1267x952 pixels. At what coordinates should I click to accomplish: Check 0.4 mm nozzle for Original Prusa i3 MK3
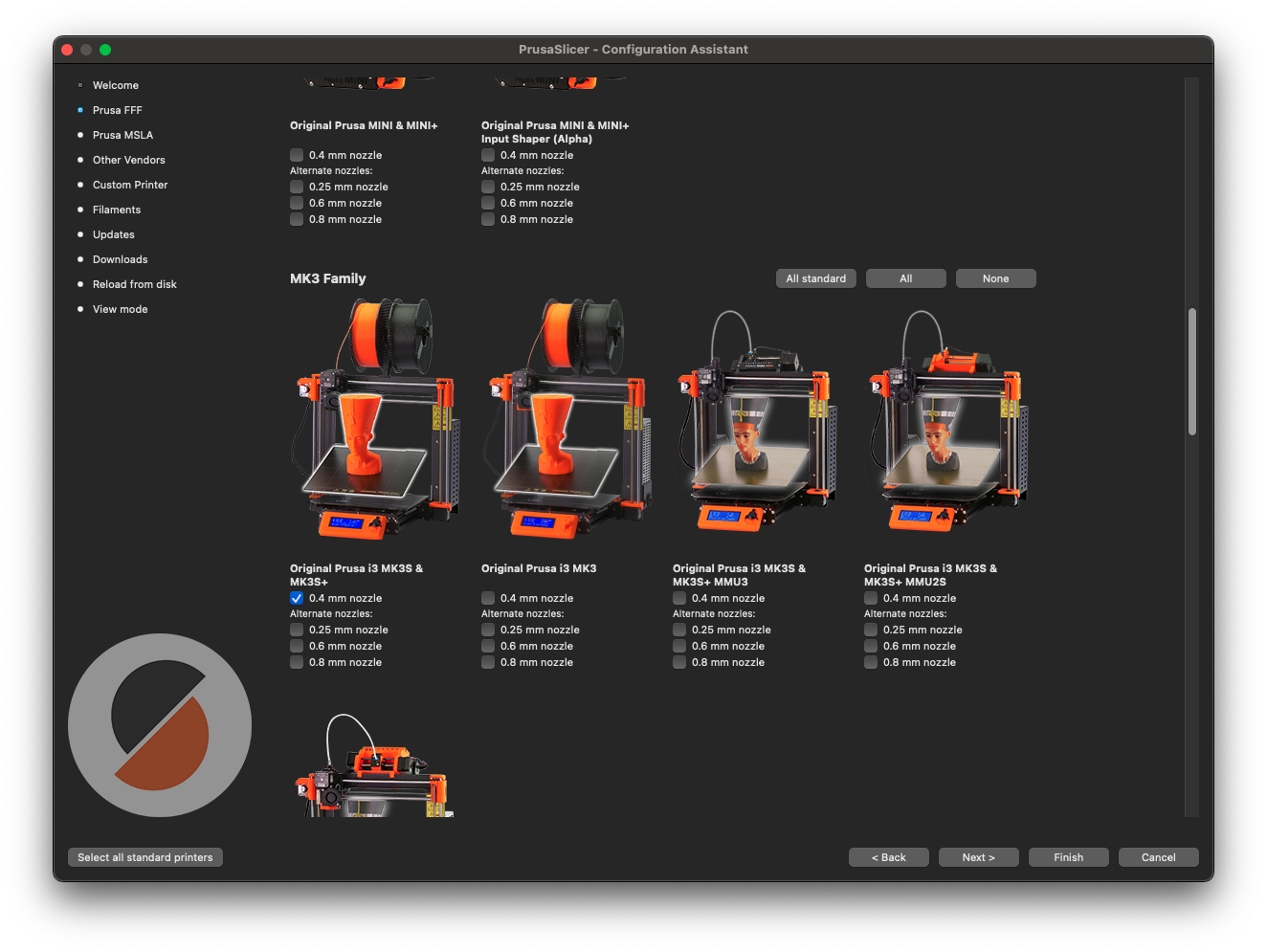tap(488, 598)
